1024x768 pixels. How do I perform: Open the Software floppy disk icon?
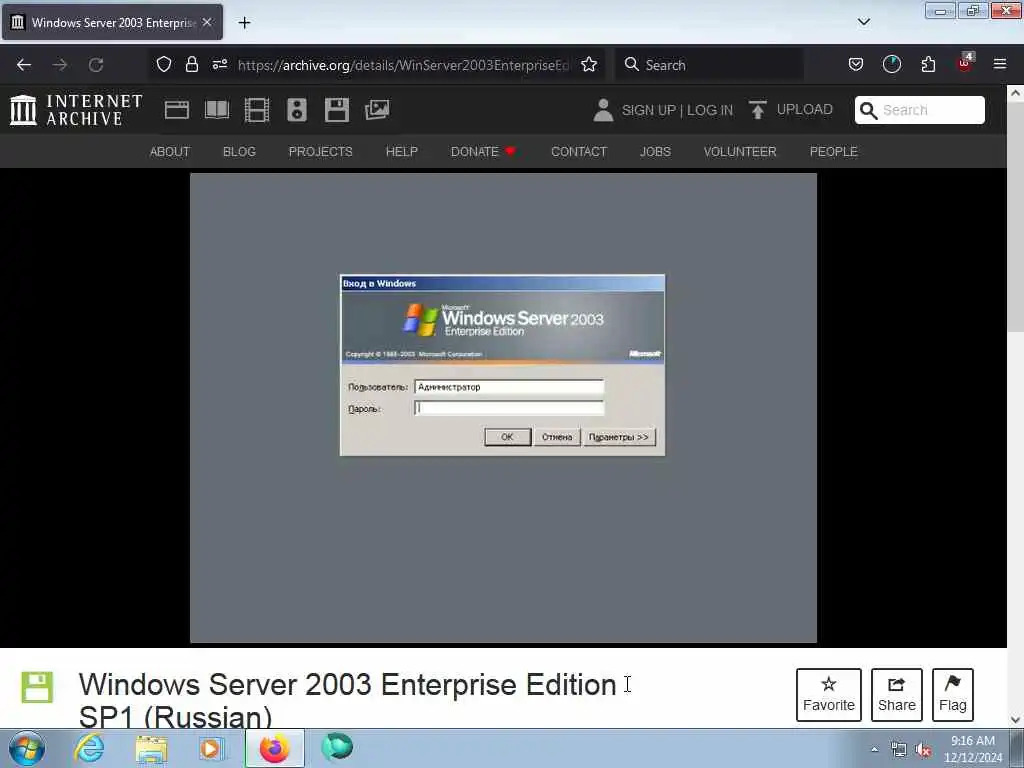click(337, 110)
